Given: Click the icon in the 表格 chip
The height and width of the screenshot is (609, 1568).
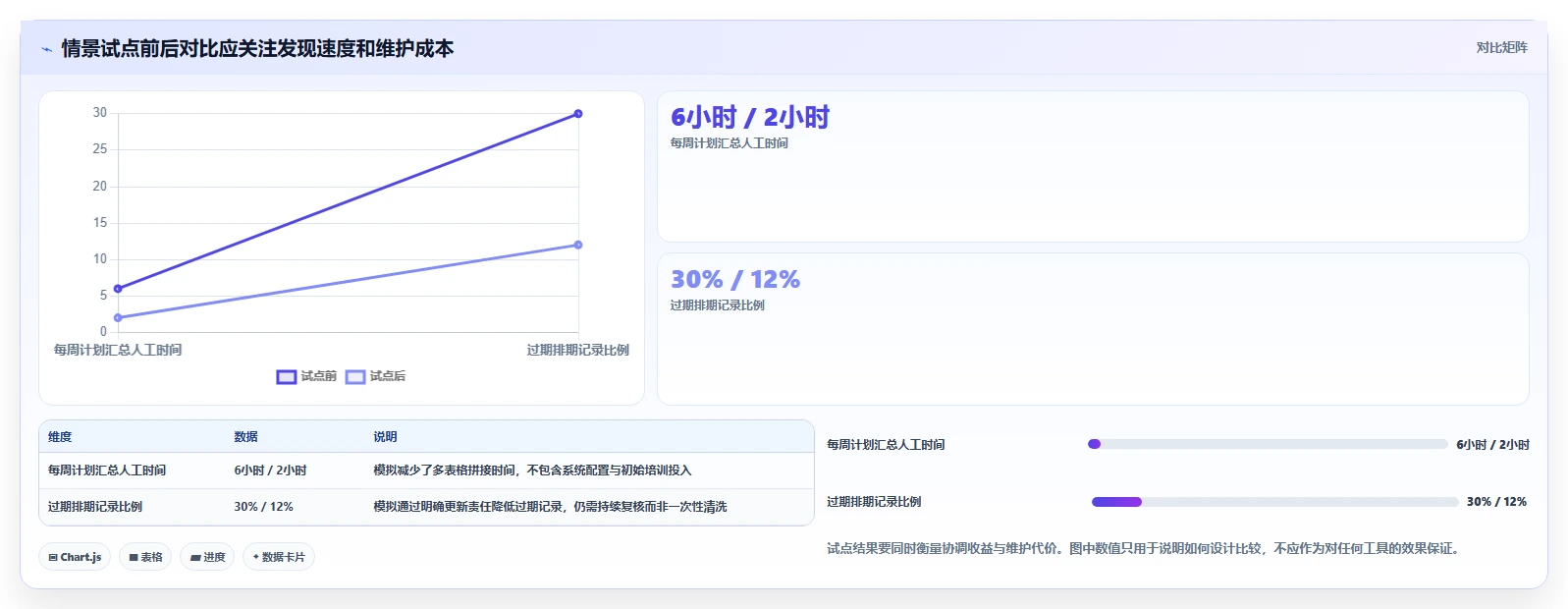Looking at the screenshot, I should point(134,557).
